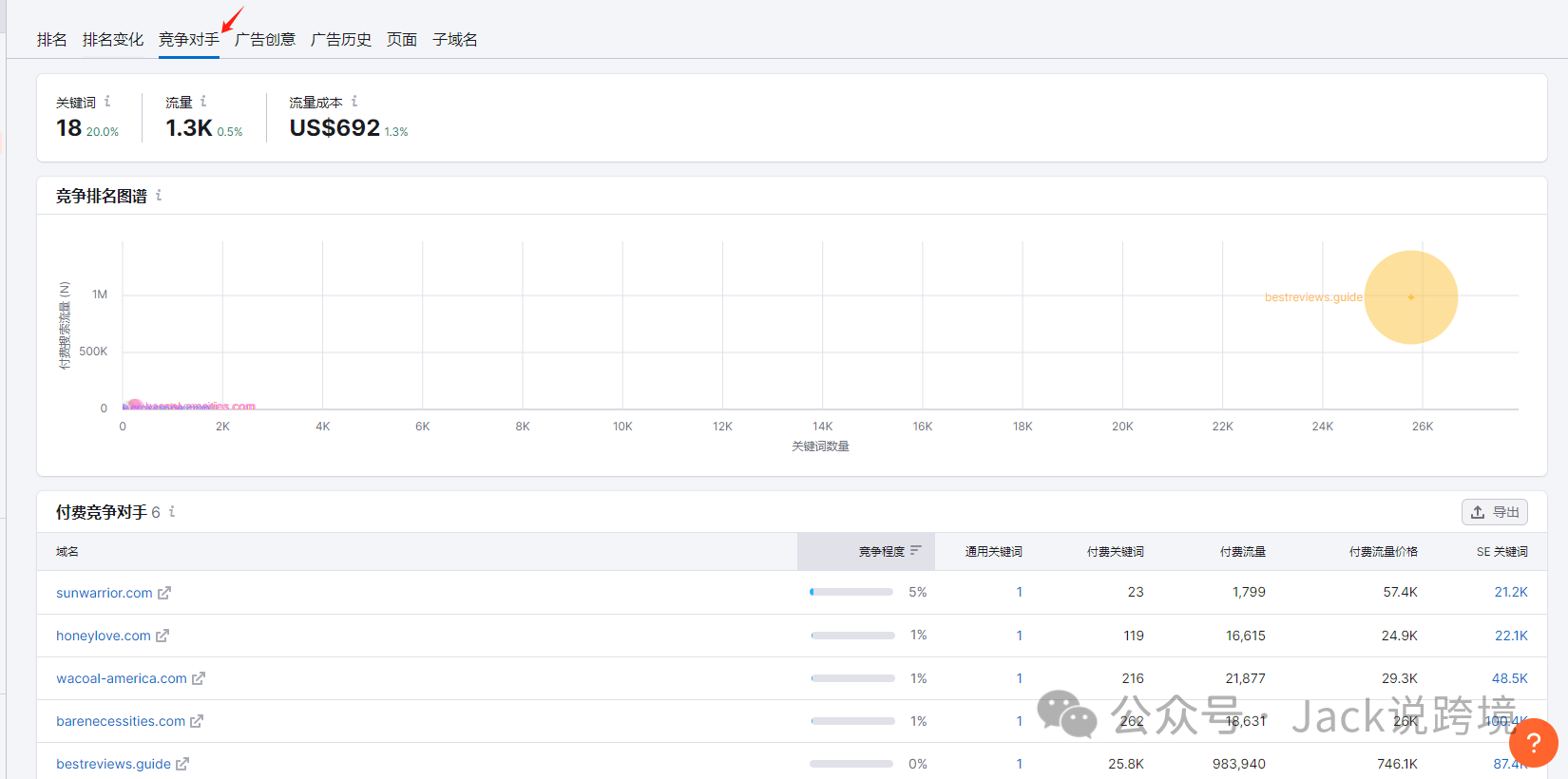Image resolution: width=1568 pixels, height=779 pixels.
Task: Open the 排名 tab
Action: tap(52, 40)
